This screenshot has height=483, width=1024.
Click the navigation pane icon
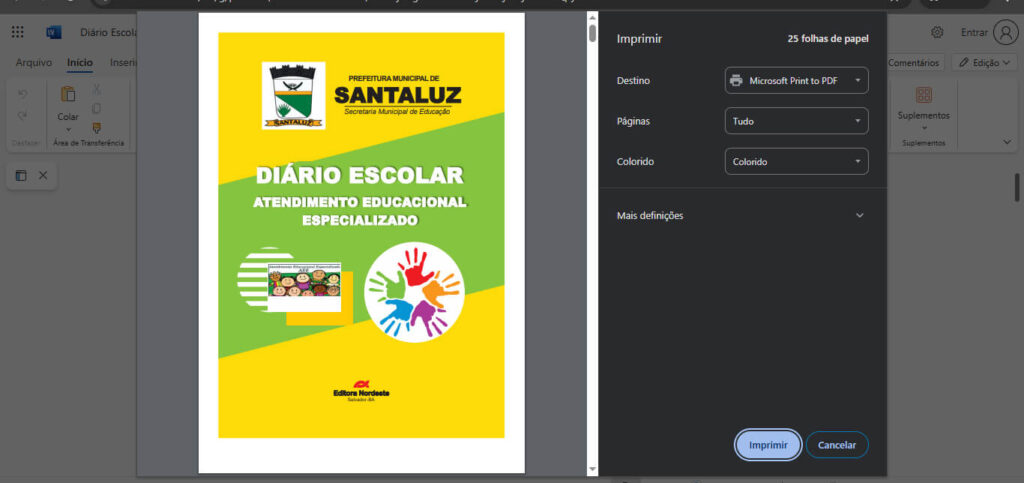coord(21,176)
